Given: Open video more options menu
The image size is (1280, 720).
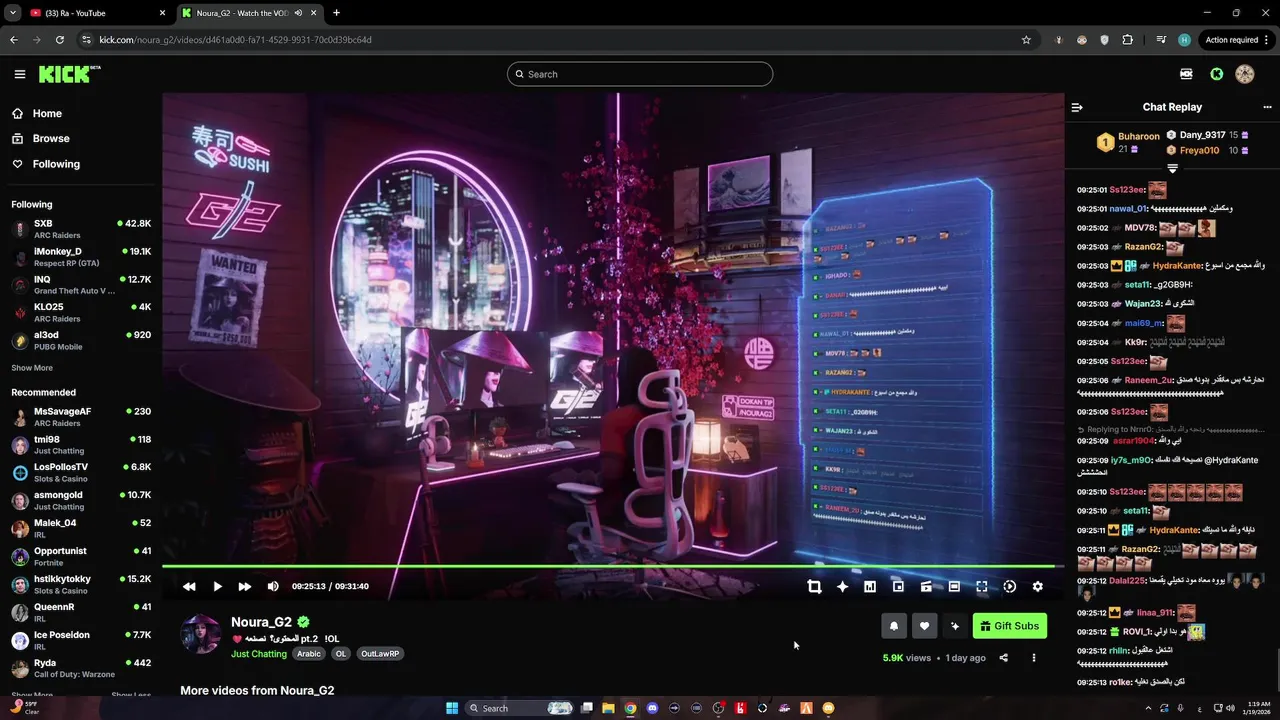Looking at the screenshot, I should [x=1034, y=658].
